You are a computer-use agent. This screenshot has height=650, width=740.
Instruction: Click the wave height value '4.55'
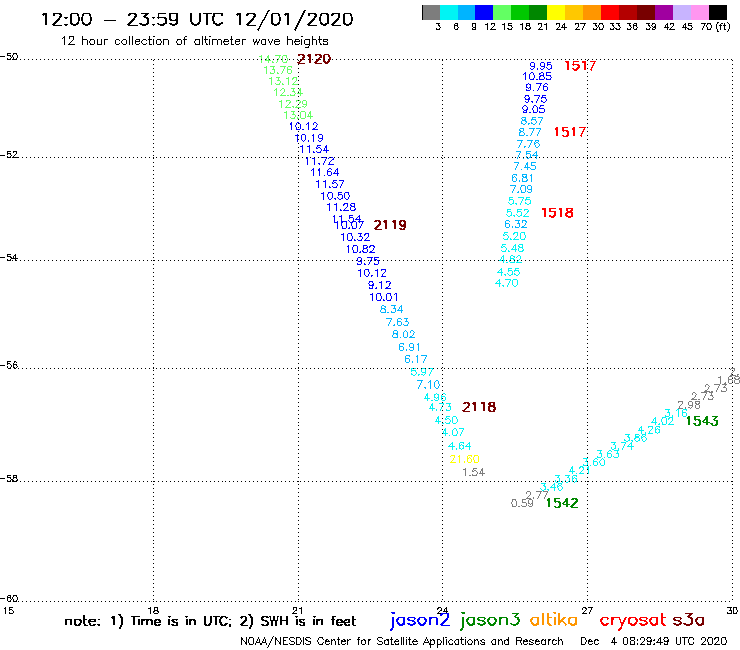[509, 272]
